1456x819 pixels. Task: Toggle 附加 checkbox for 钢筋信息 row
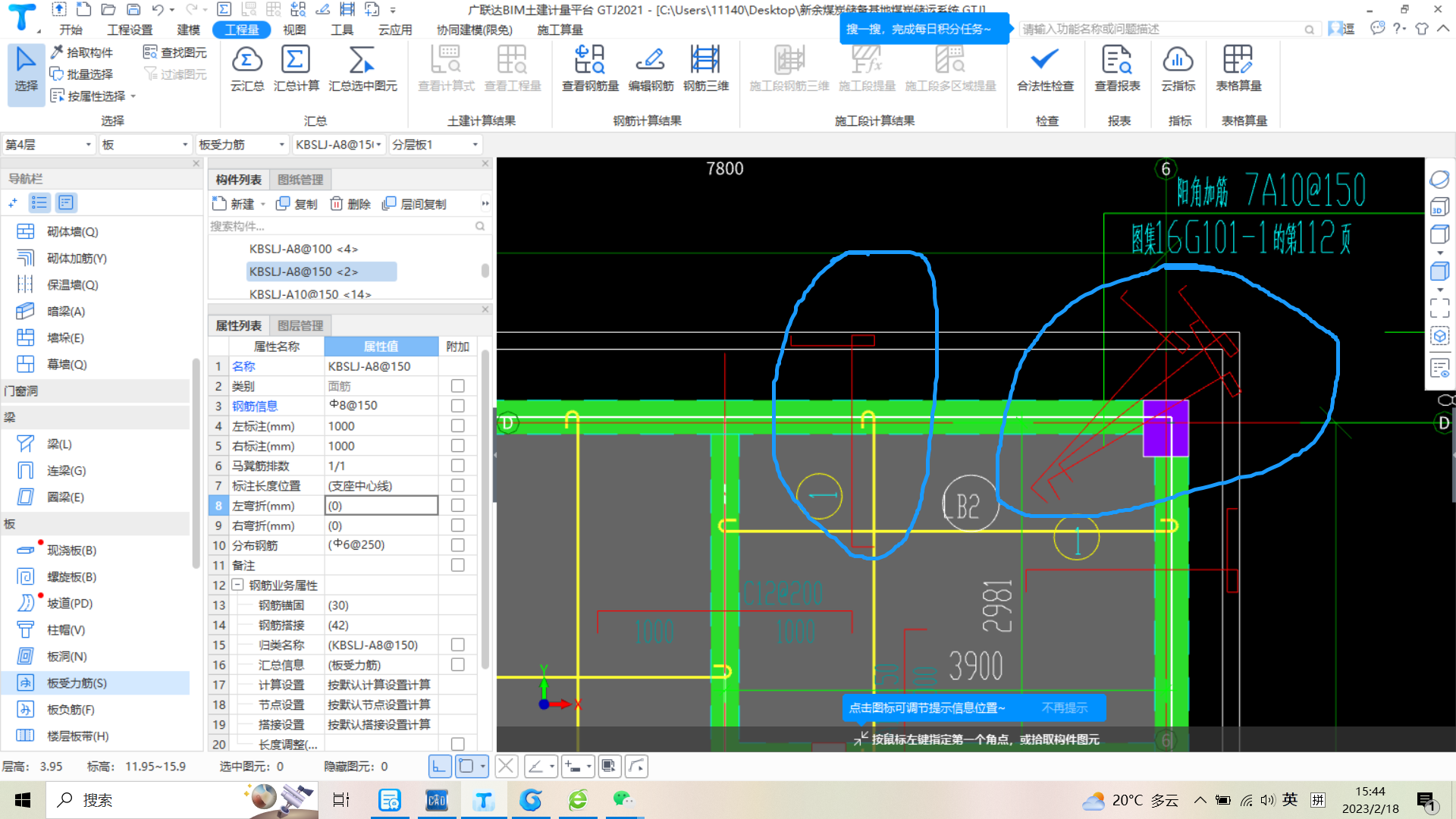click(457, 406)
